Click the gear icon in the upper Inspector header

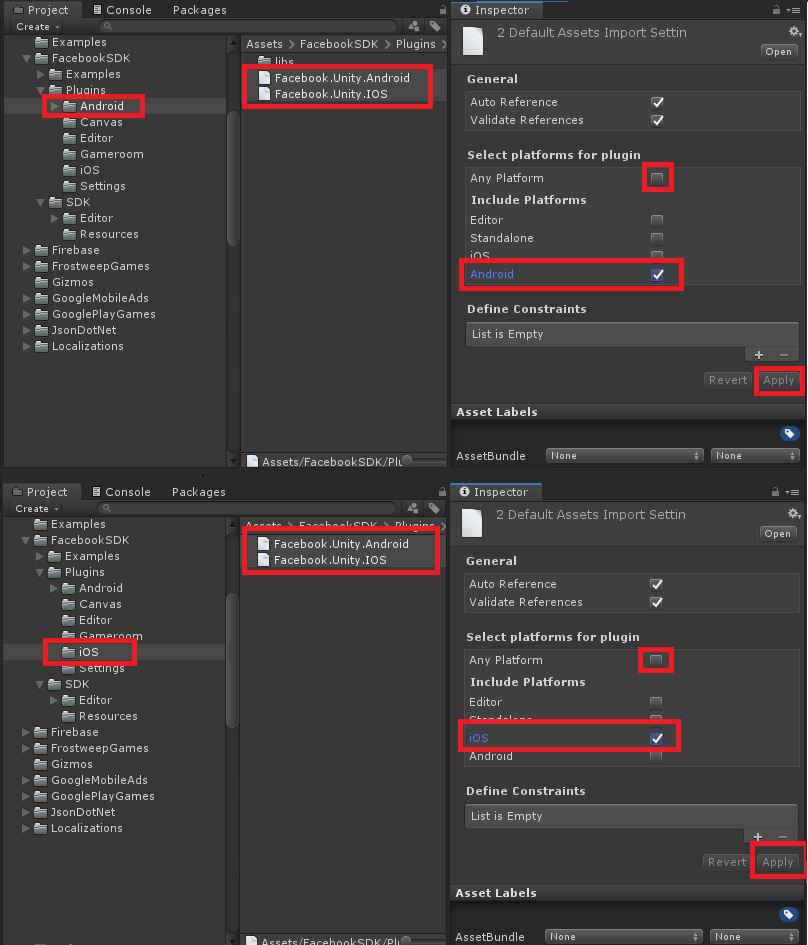(795, 31)
